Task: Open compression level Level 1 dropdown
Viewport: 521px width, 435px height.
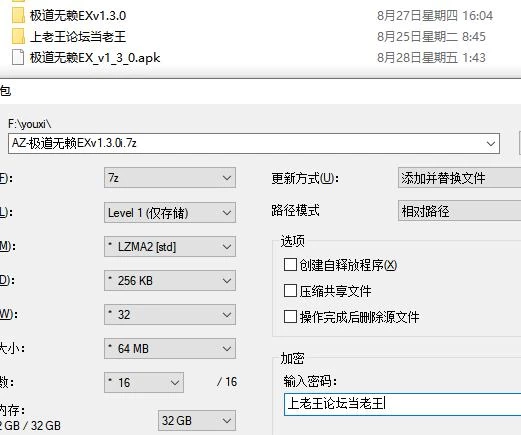Action: (170, 212)
